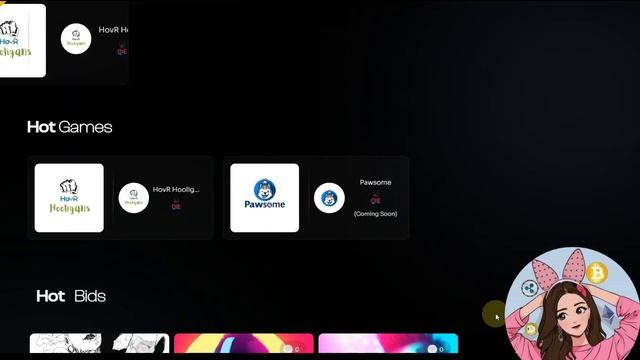The image size is (640, 360).
Task: Click the round Pawsome dog avatar
Action: (x=329, y=198)
